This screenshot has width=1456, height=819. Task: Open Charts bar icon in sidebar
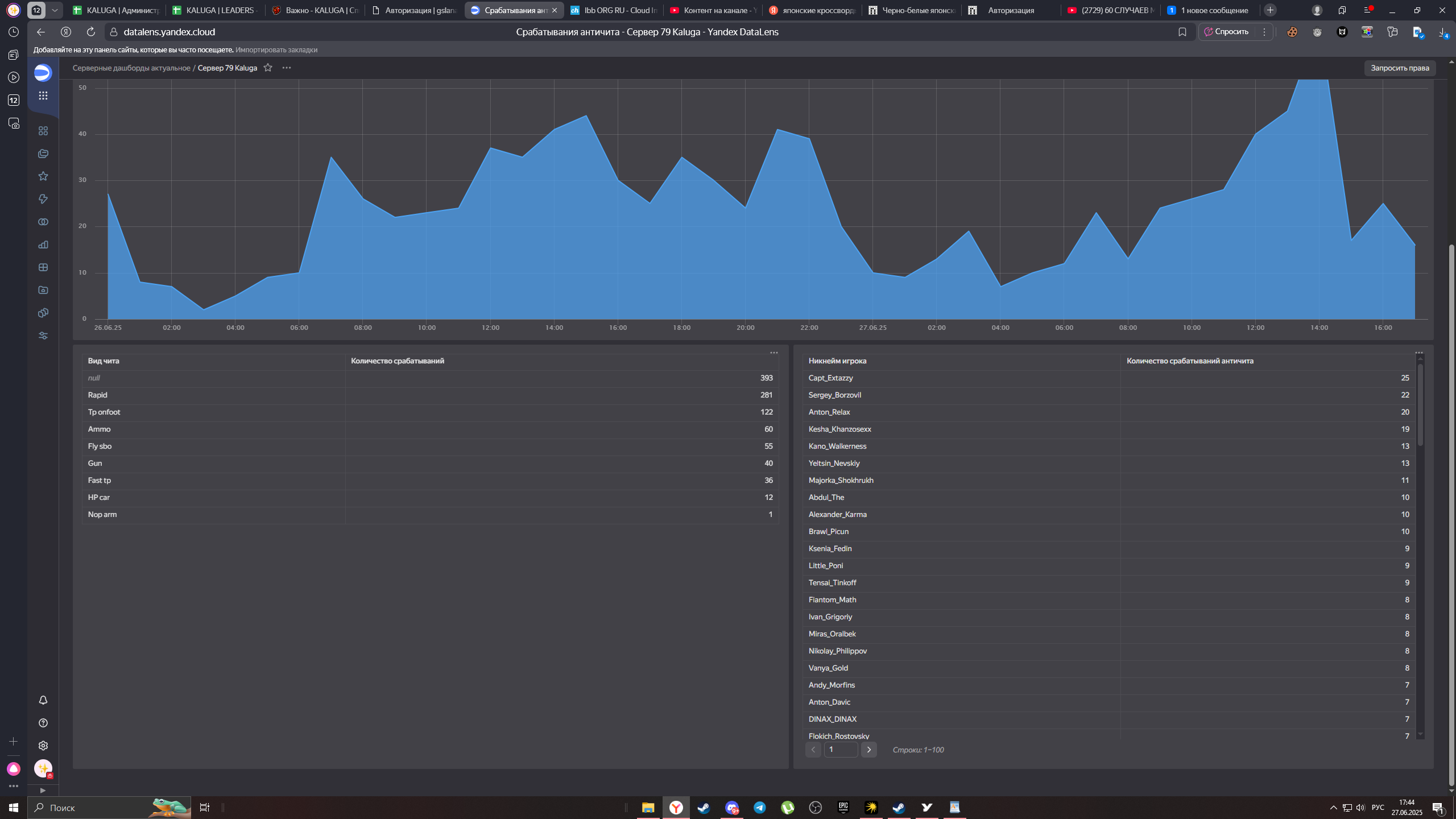[x=43, y=245]
